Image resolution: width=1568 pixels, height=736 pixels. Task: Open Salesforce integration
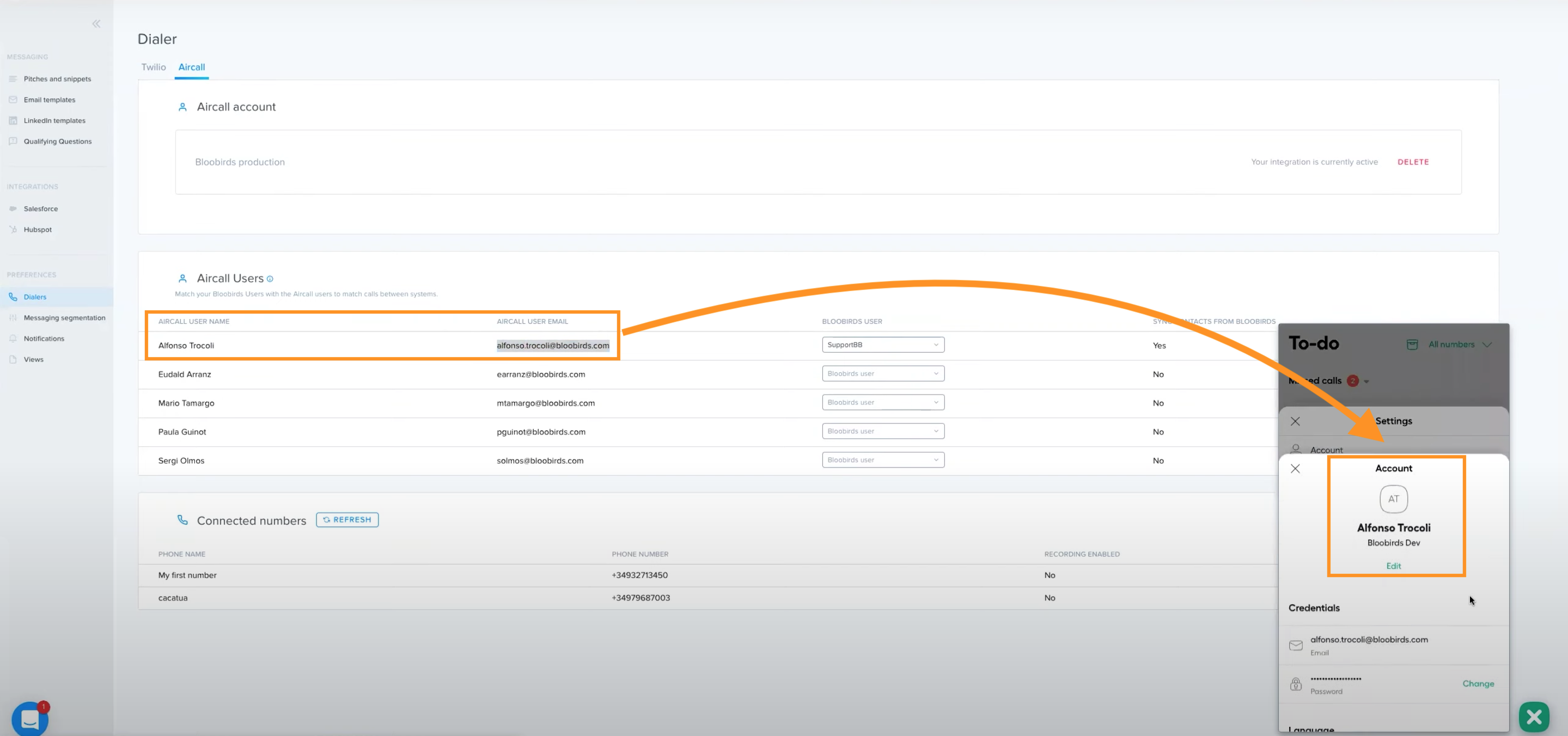tap(41, 208)
